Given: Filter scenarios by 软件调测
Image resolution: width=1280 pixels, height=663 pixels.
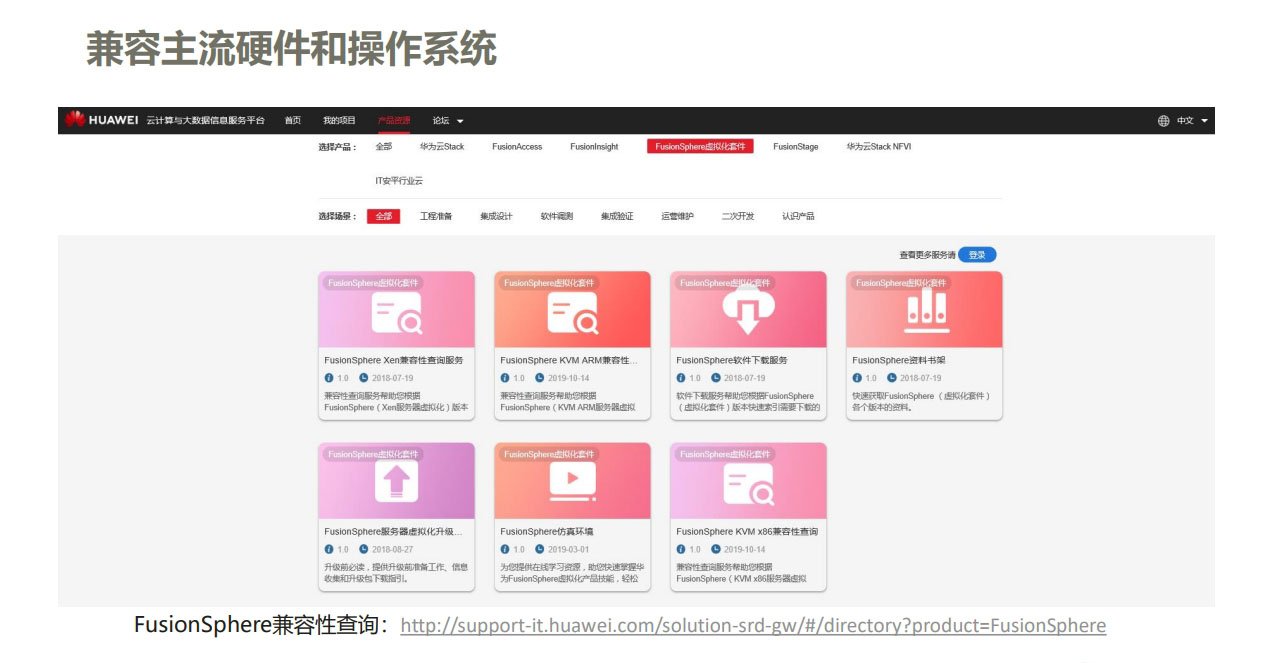Looking at the screenshot, I should point(557,216).
